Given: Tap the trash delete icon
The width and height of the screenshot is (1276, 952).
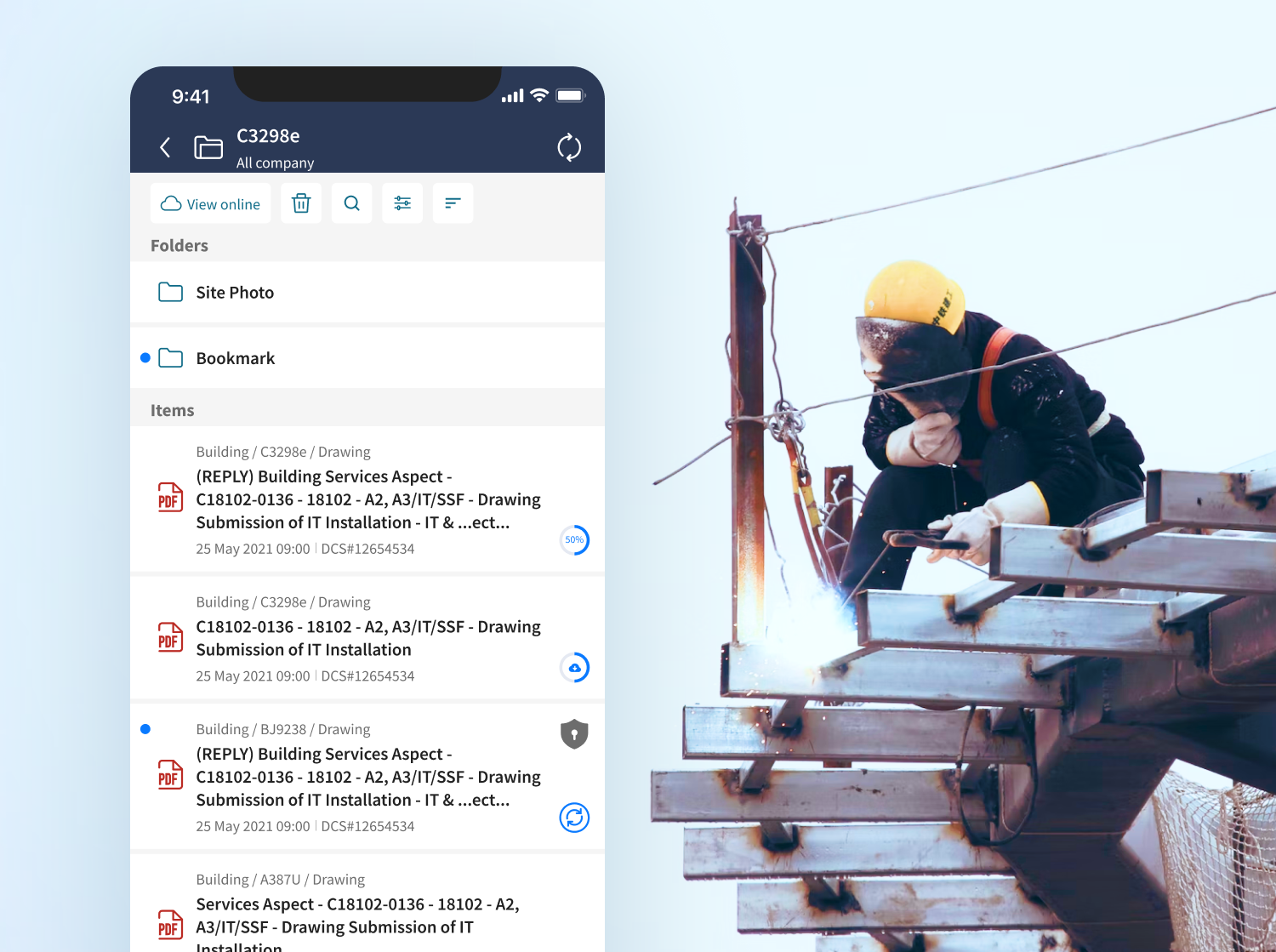Looking at the screenshot, I should click(301, 203).
